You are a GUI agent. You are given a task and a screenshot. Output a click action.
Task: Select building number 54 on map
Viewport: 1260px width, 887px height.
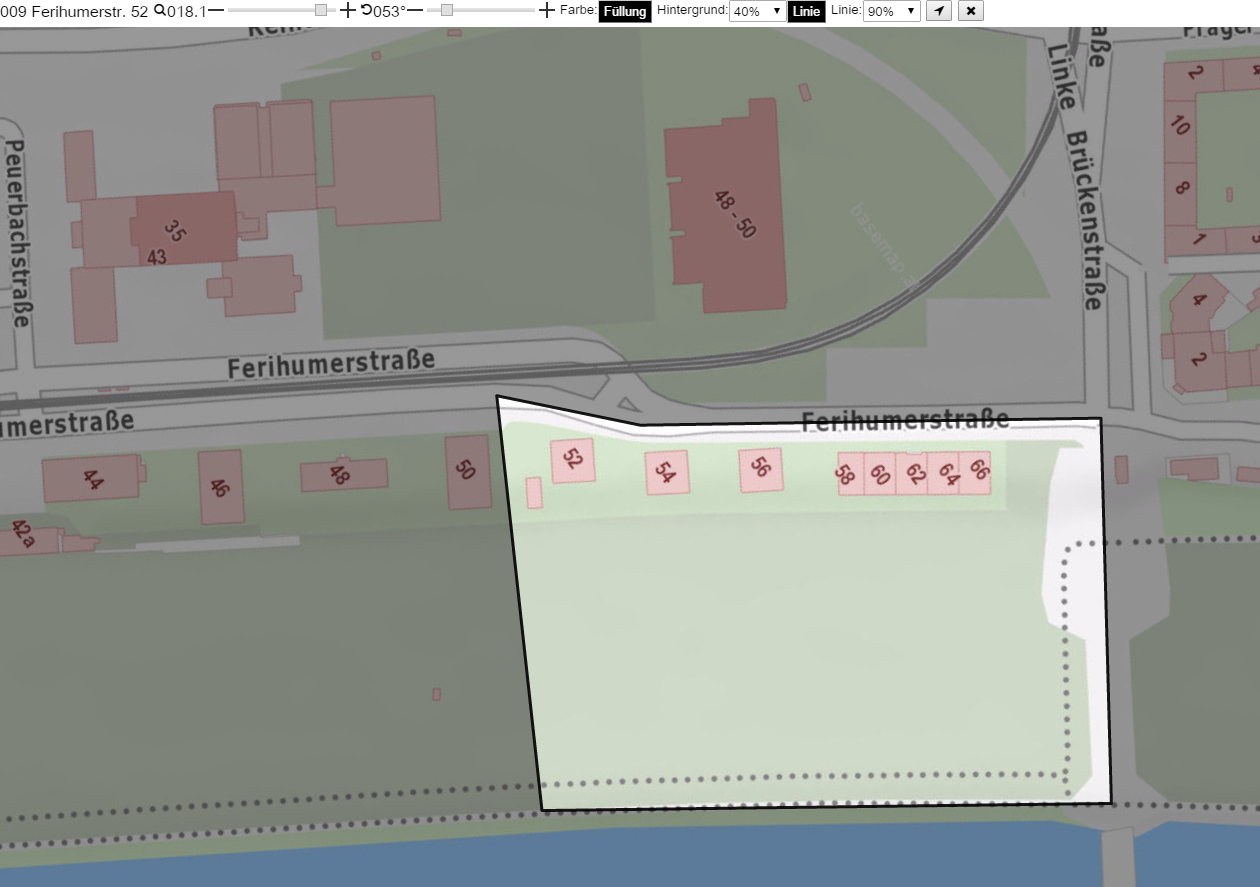(666, 472)
